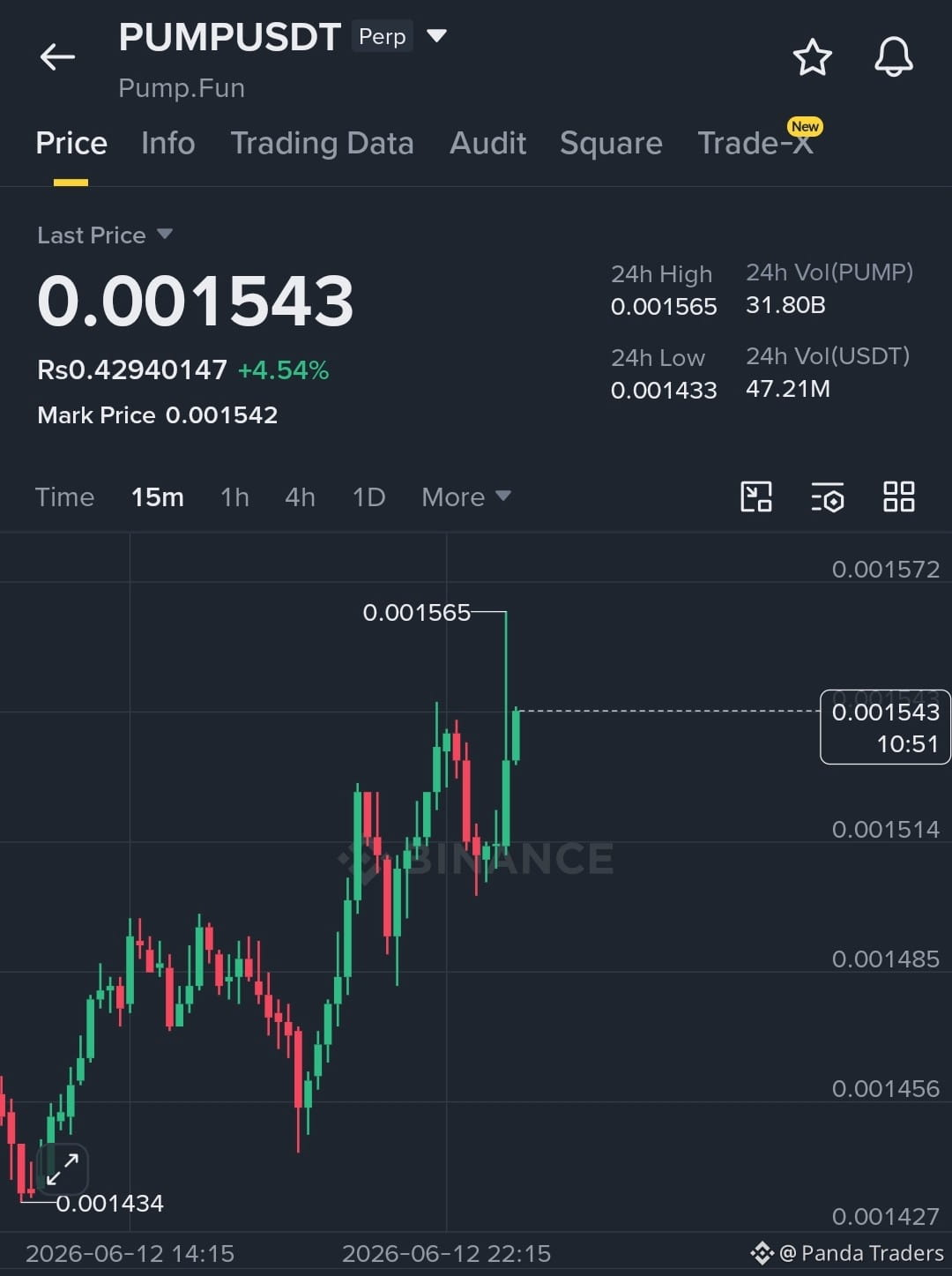The height and width of the screenshot is (1276, 952).
Task: Select the Time chart interval
Action: click(x=64, y=496)
